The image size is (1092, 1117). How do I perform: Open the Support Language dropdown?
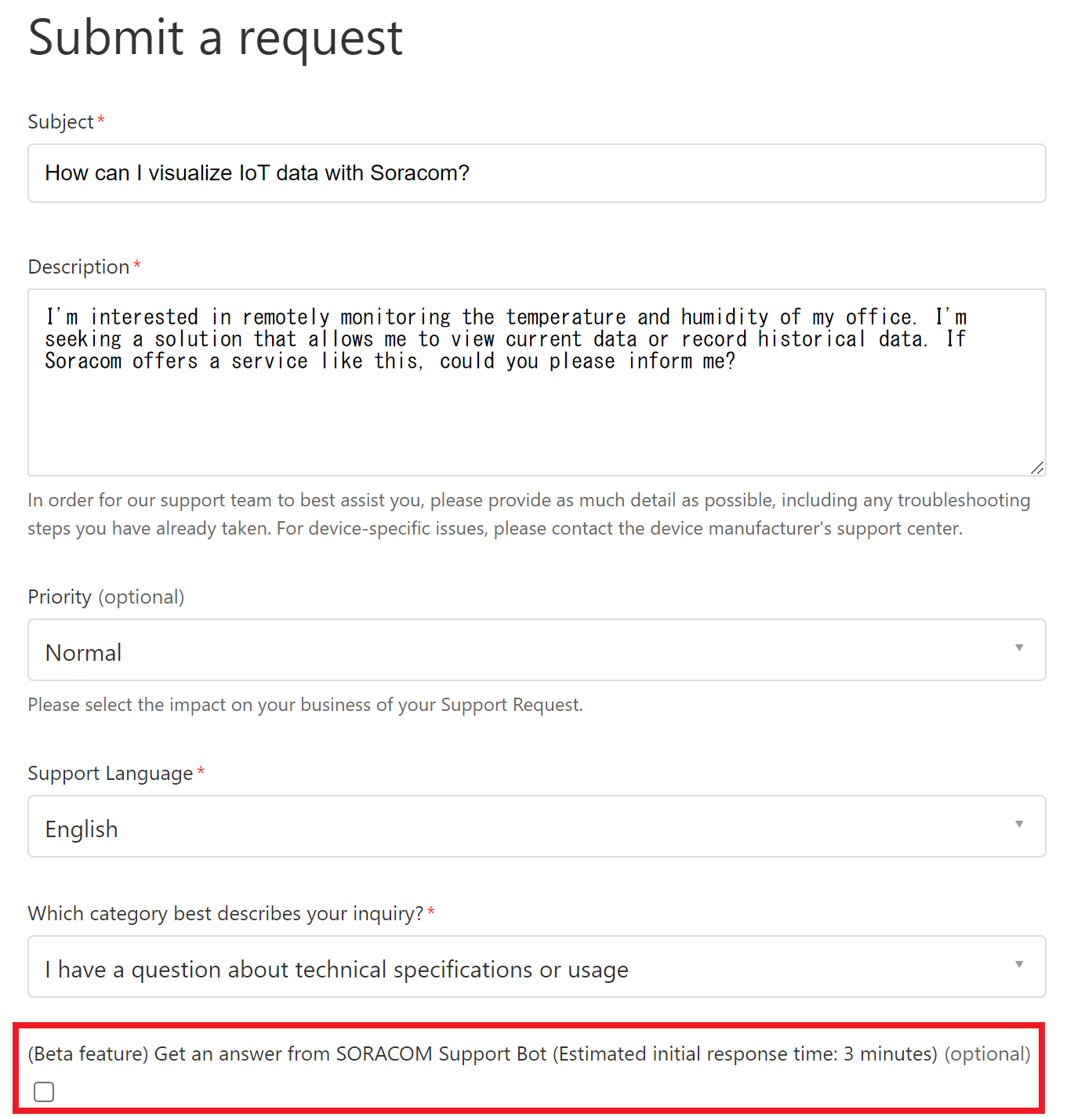pyautogui.click(x=536, y=827)
